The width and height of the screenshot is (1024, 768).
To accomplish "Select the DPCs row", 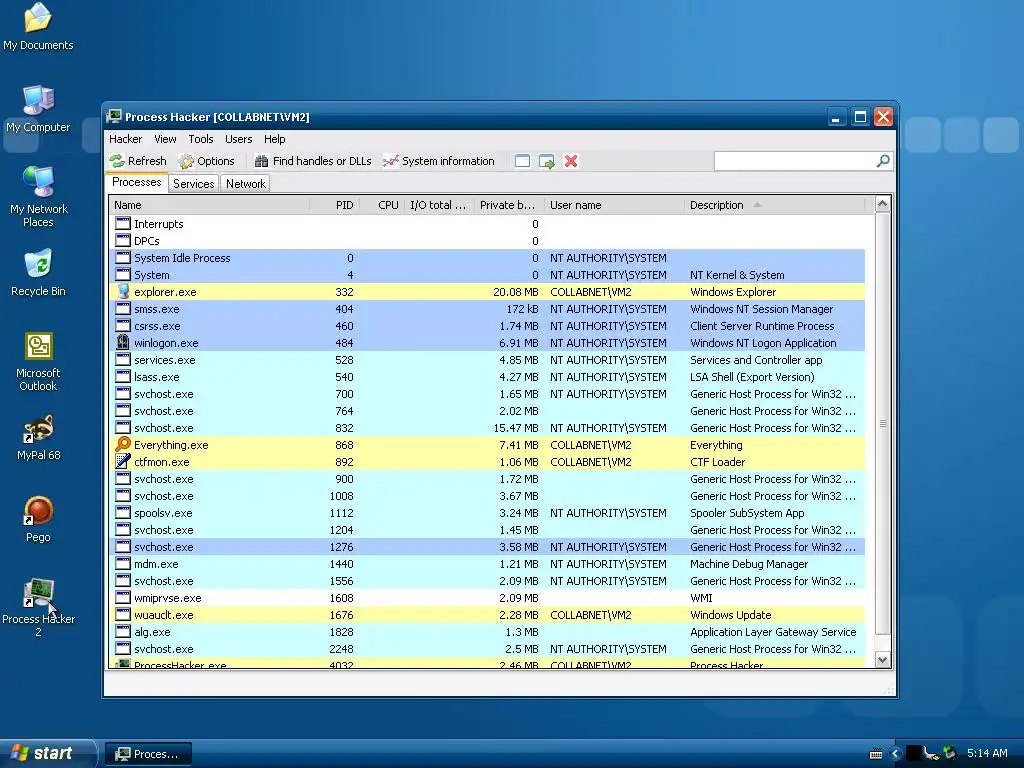I will 487,241.
